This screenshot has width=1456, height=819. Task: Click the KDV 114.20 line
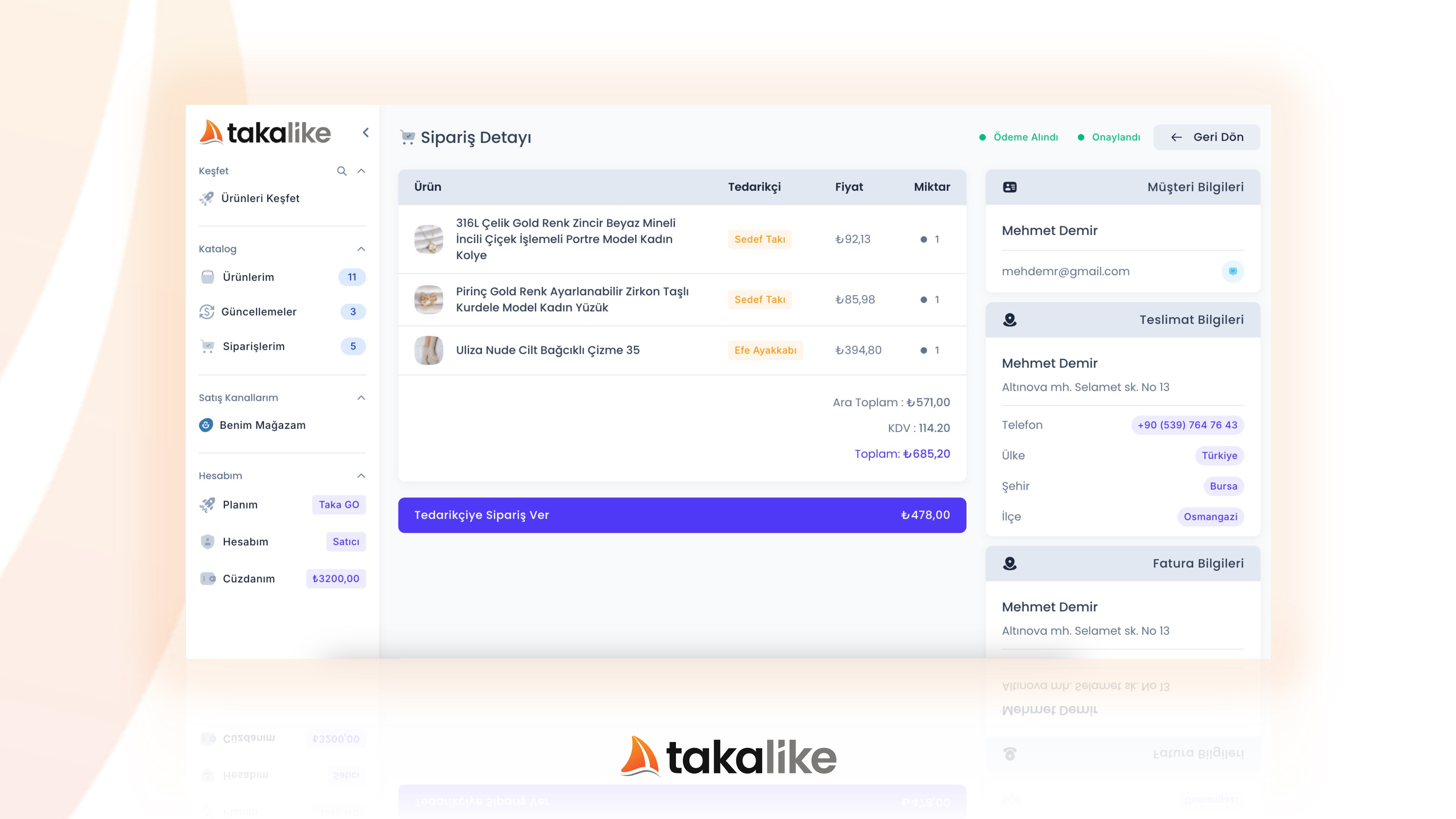(919, 428)
